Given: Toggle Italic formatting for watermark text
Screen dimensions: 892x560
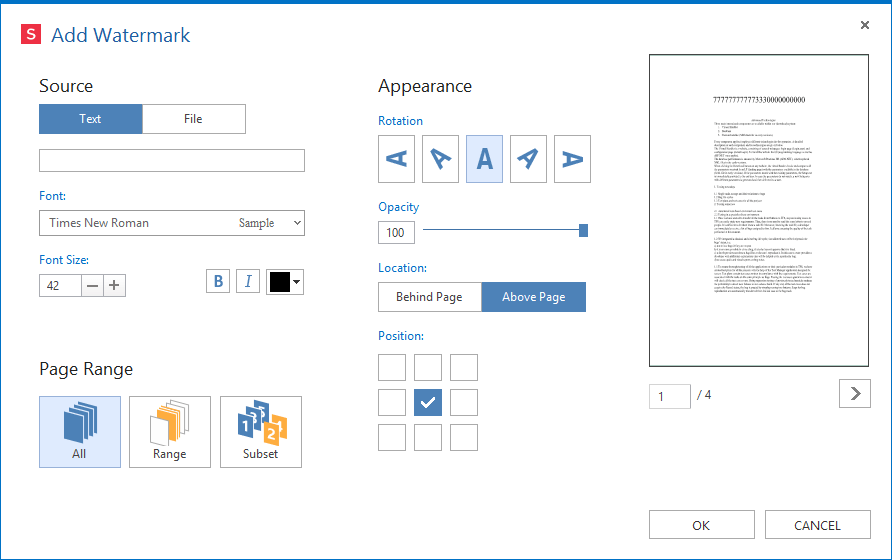Looking at the screenshot, I should (x=248, y=281).
